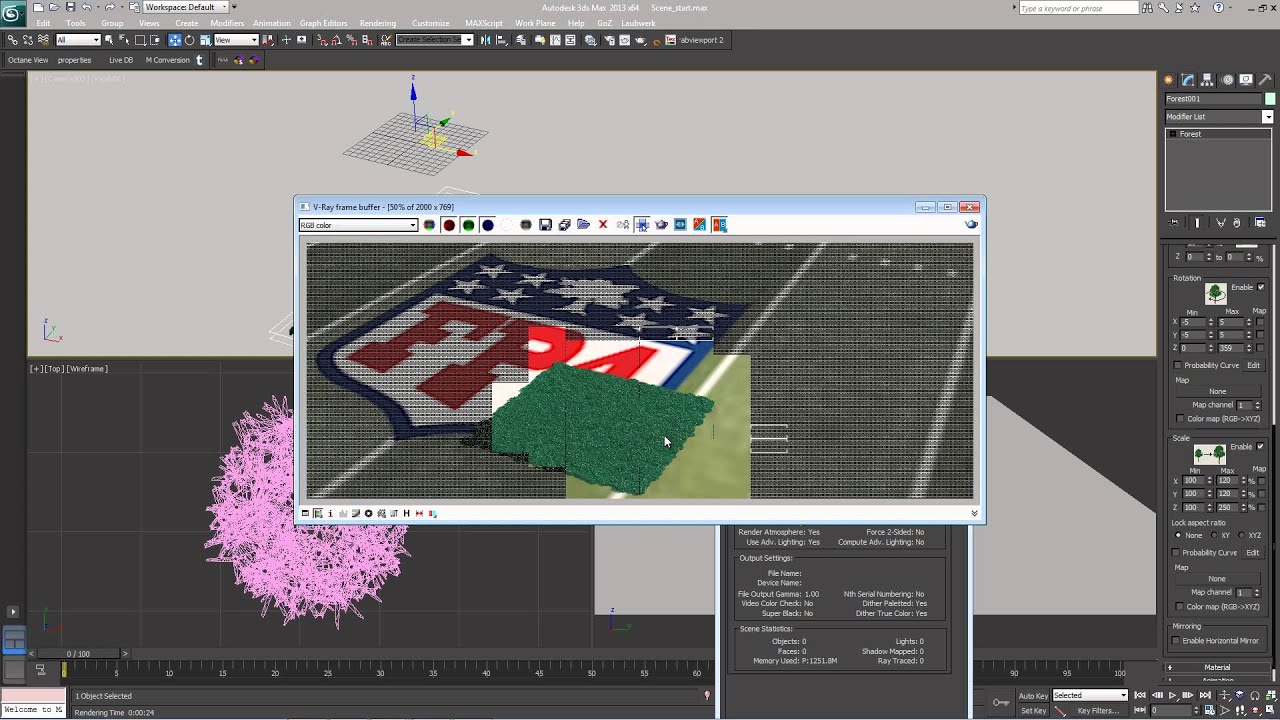This screenshot has height=720, width=1280.
Task: Click the M Conversion button
Action: pyautogui.click(x=168, y=60)
